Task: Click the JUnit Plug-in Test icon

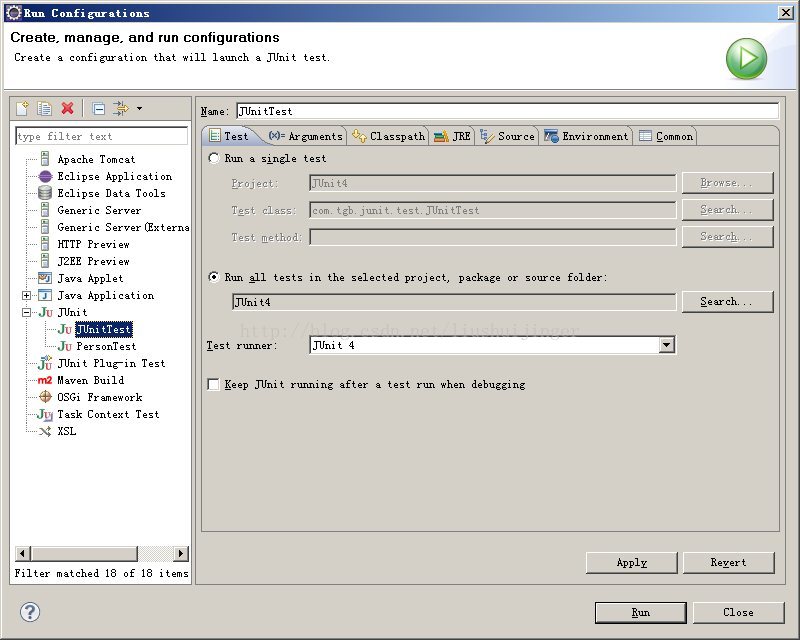Action: tap(45, 363)
